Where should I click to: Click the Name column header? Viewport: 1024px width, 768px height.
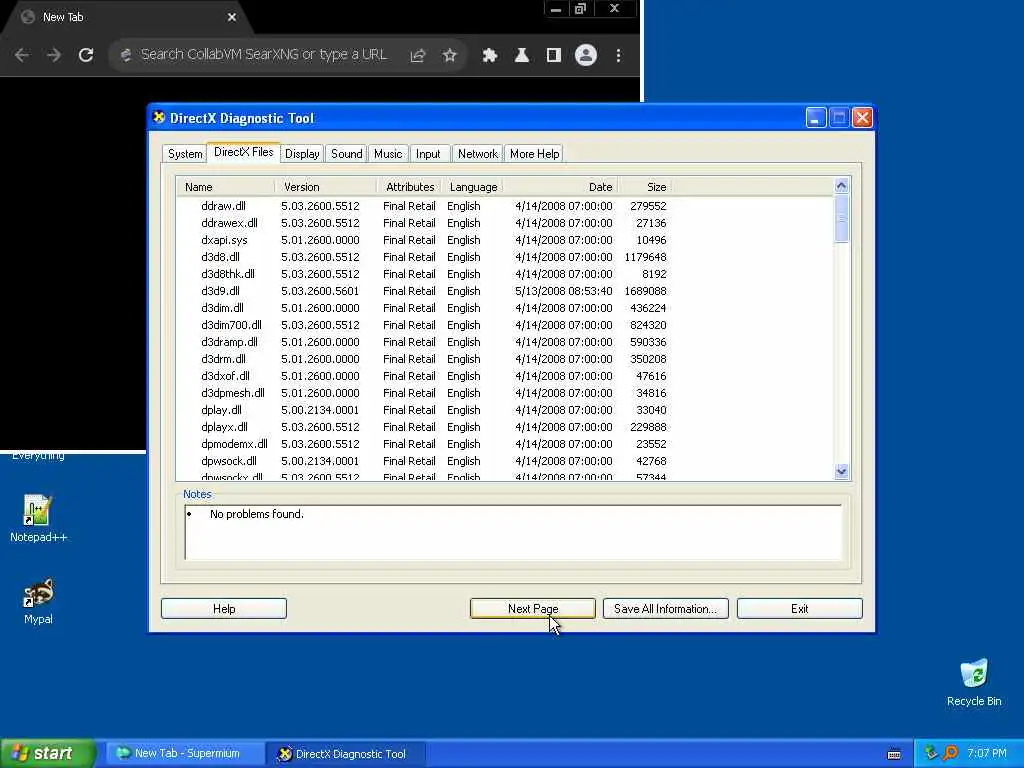click(x=225, y=187)
